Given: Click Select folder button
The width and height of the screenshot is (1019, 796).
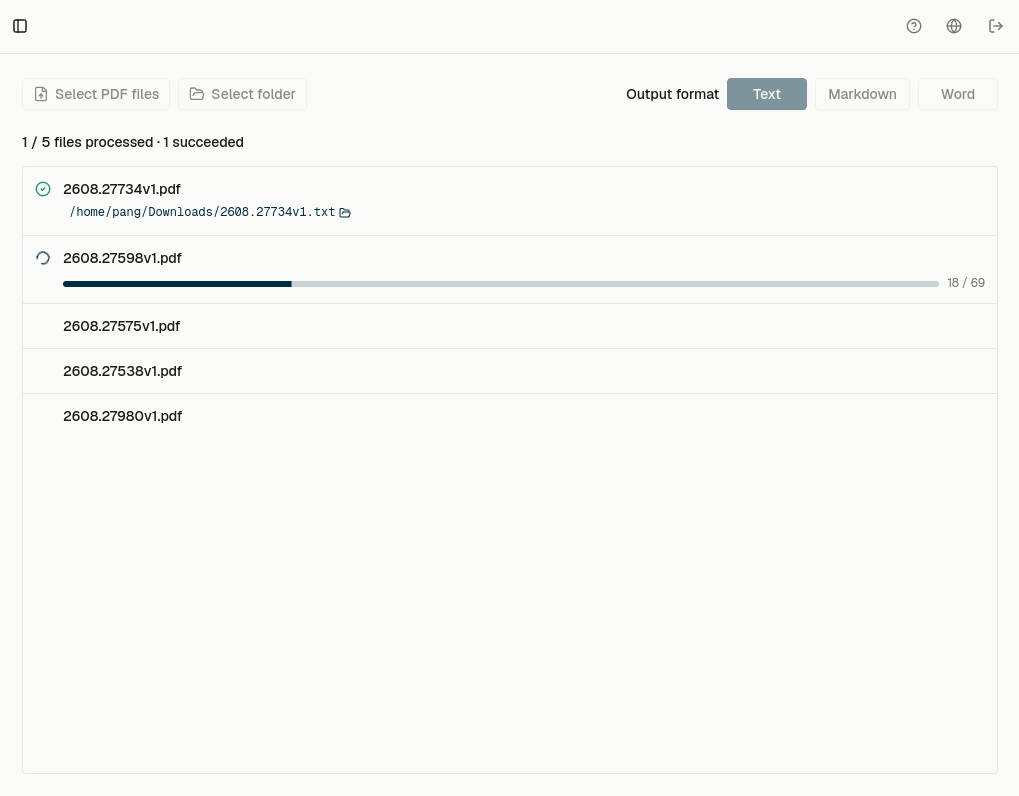Looking at the screenshot, I should tap(242, 94).
